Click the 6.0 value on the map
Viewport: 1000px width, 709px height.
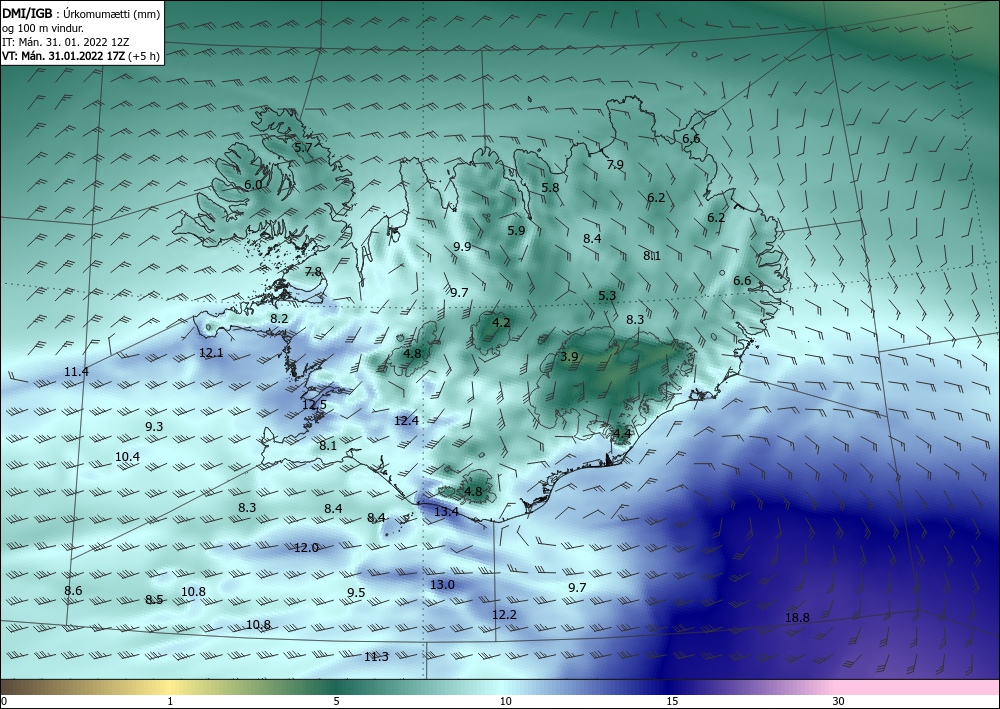pos(253,185)
